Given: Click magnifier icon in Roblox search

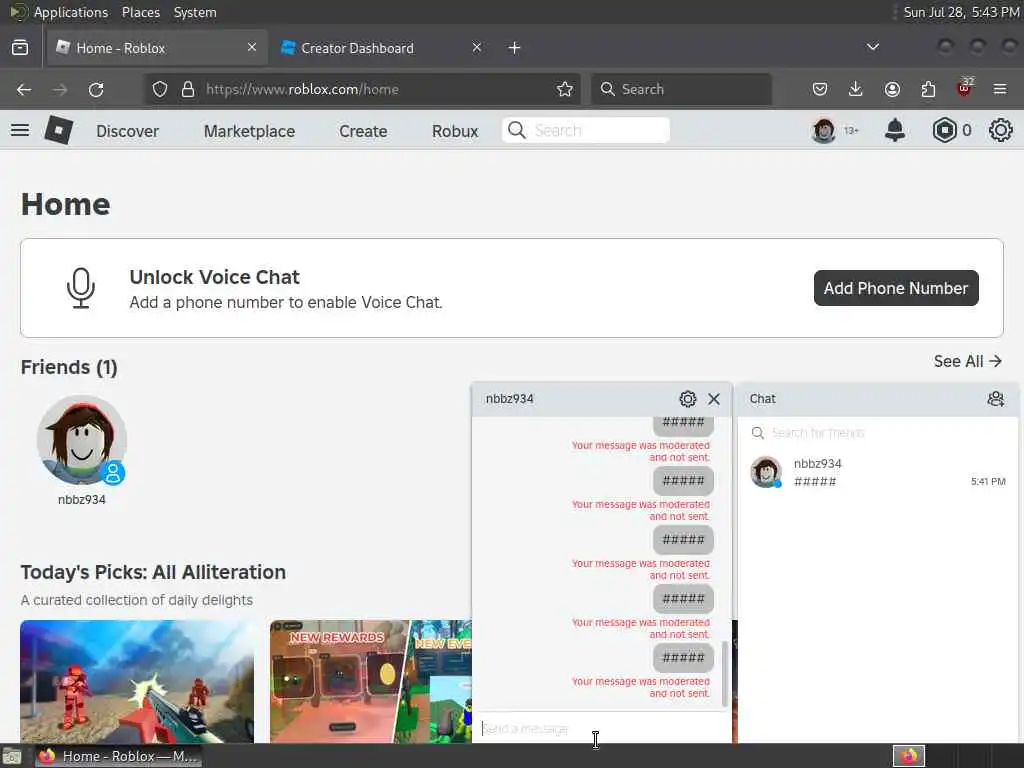Looking at the screenshot, I should tap(517, 131).
